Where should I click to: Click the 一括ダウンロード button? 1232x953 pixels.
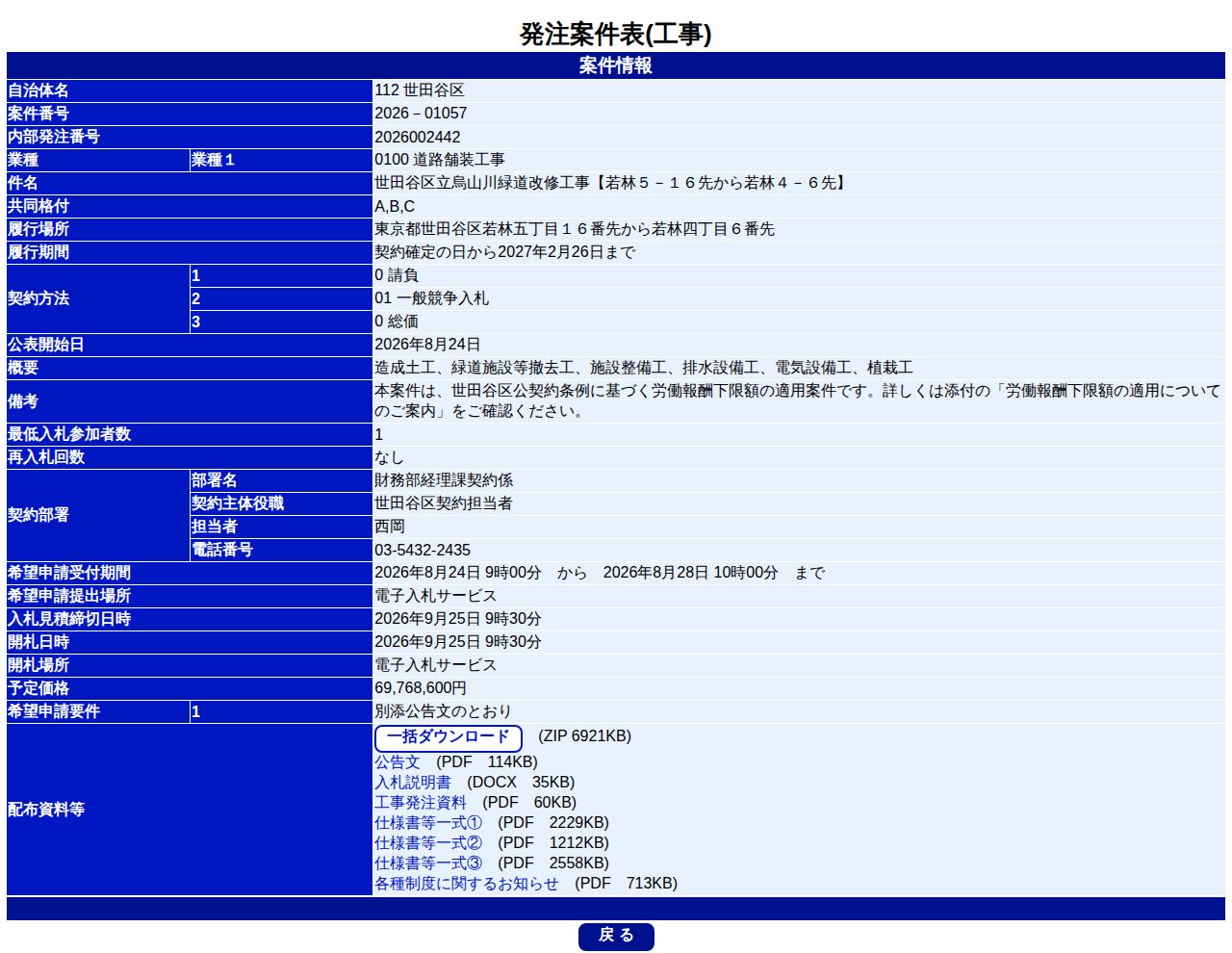pyautogui.click(x=449, y=738)
